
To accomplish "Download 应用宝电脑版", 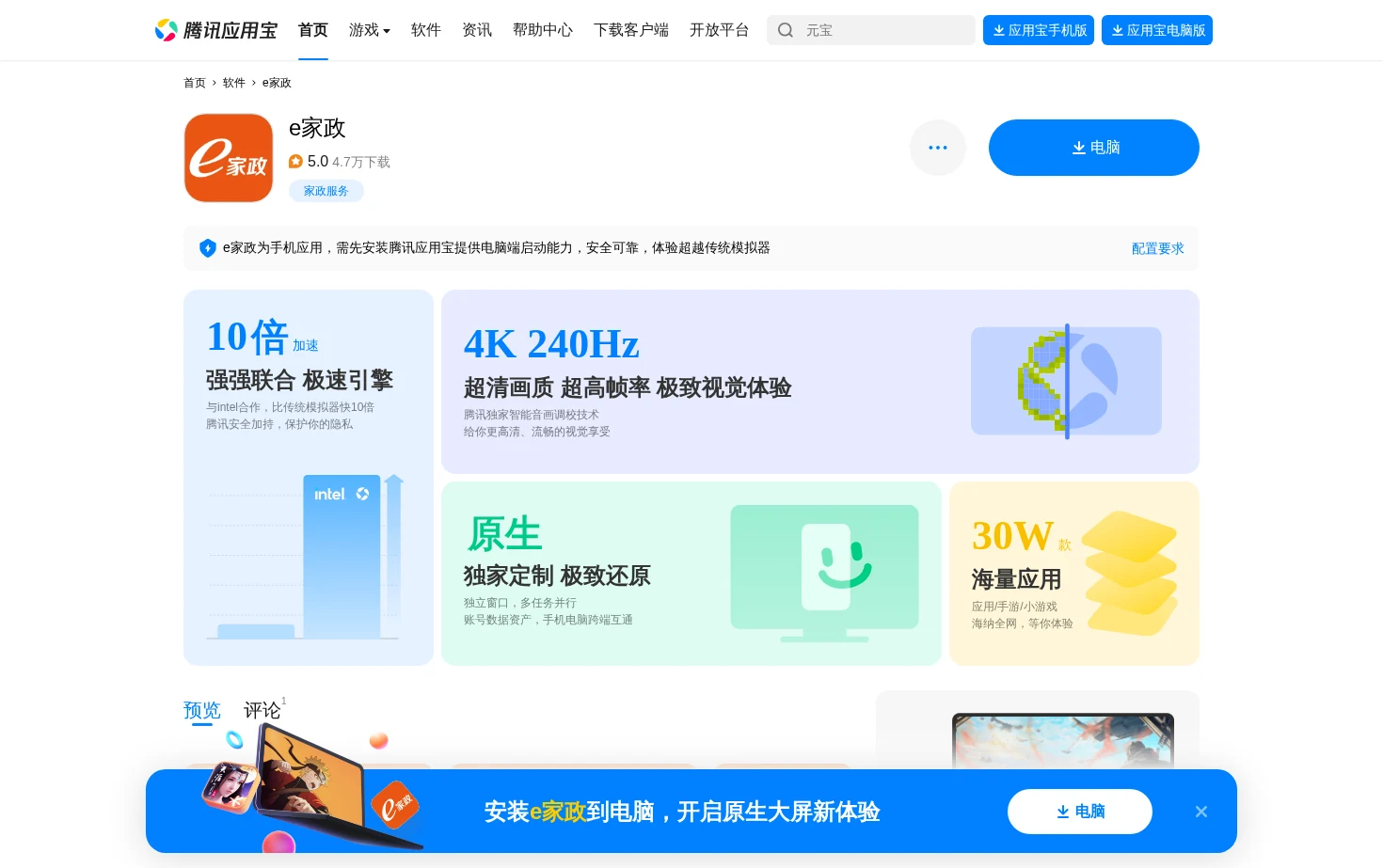I will [x=1157, y=30].
